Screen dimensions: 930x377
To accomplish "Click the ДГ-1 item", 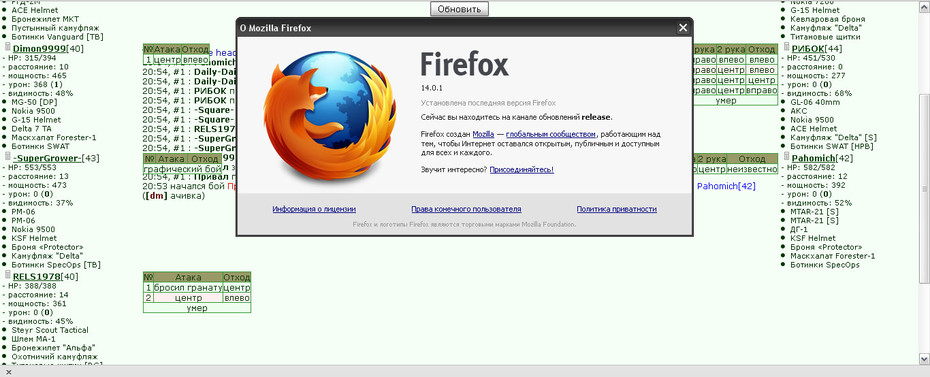I will (x=798, y=229).
